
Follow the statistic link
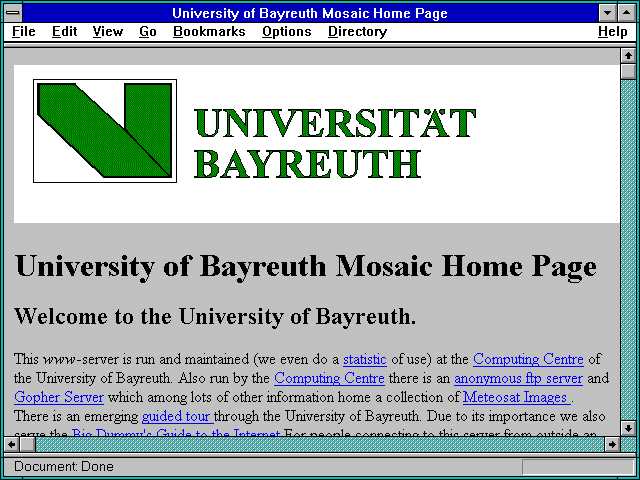click(364, 360)
